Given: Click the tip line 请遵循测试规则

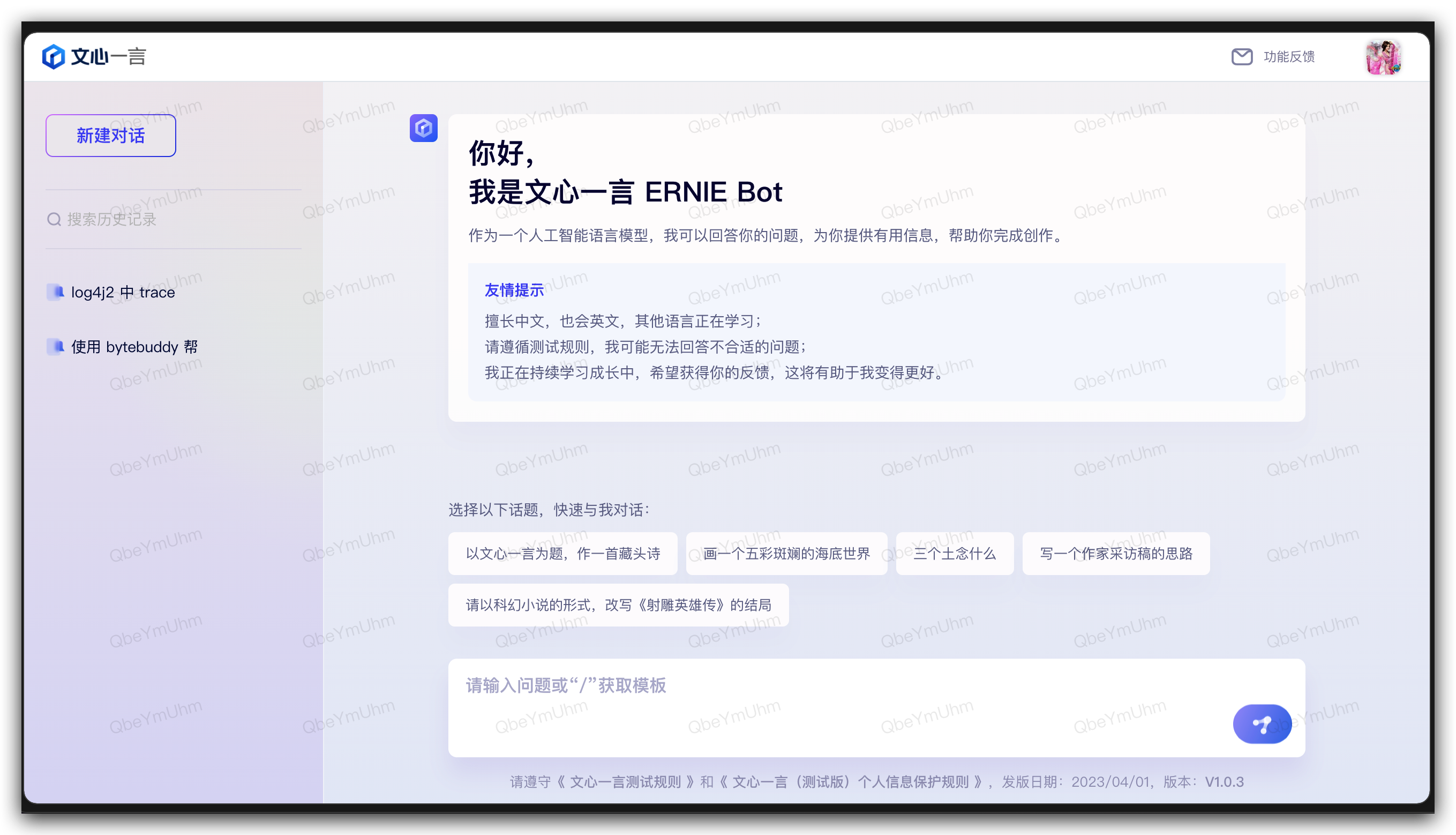Looking at the screenshot, I should (646, 347).
